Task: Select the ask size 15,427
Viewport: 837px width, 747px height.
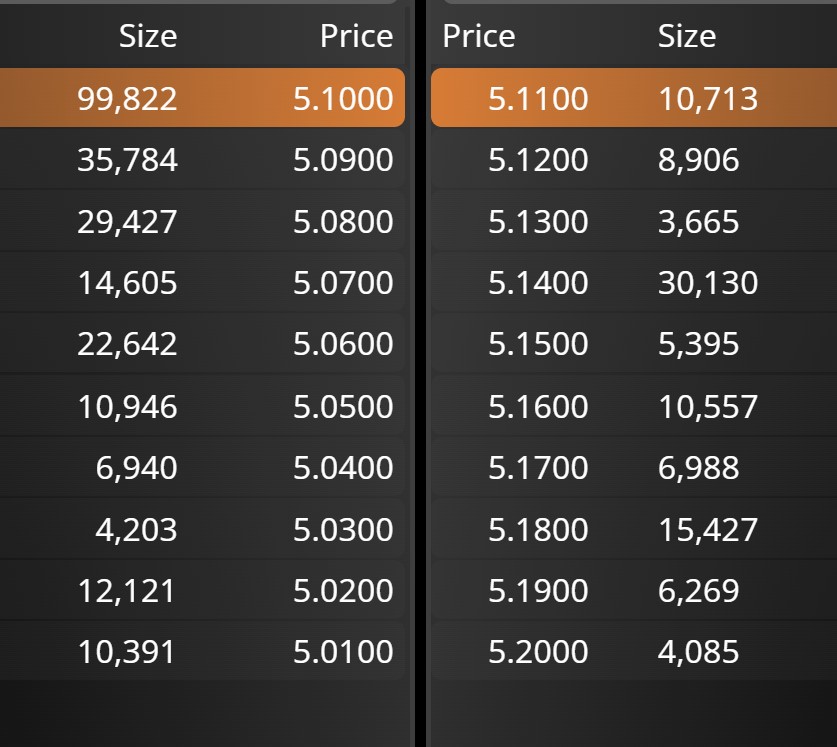Action: [707, 529]
